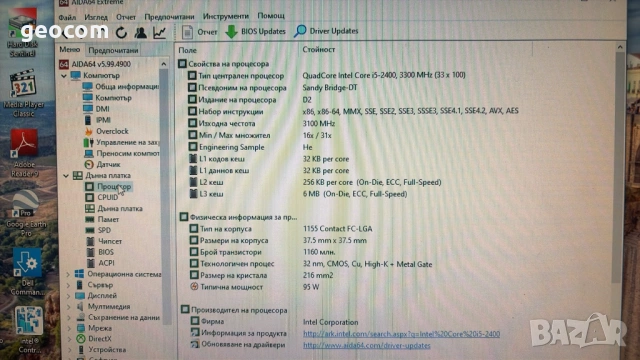Expand the Мрежа tree branch
640x360 pixels.
(x=69, y=328)
